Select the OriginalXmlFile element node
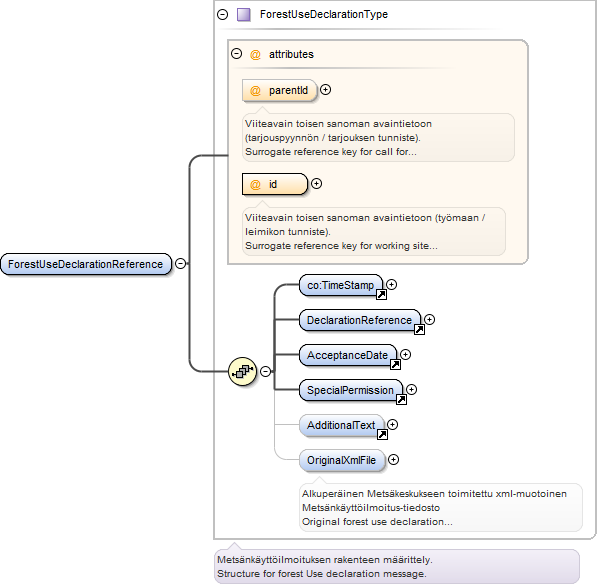The height and width of the screenshot is (587, 598). [342, 460]
